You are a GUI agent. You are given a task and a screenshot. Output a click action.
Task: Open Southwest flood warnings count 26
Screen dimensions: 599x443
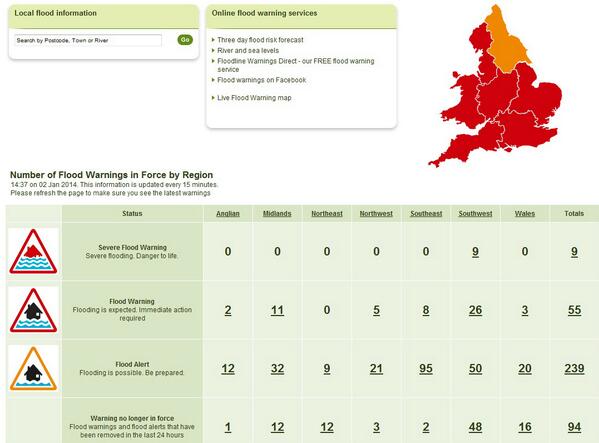click(475, 310)
